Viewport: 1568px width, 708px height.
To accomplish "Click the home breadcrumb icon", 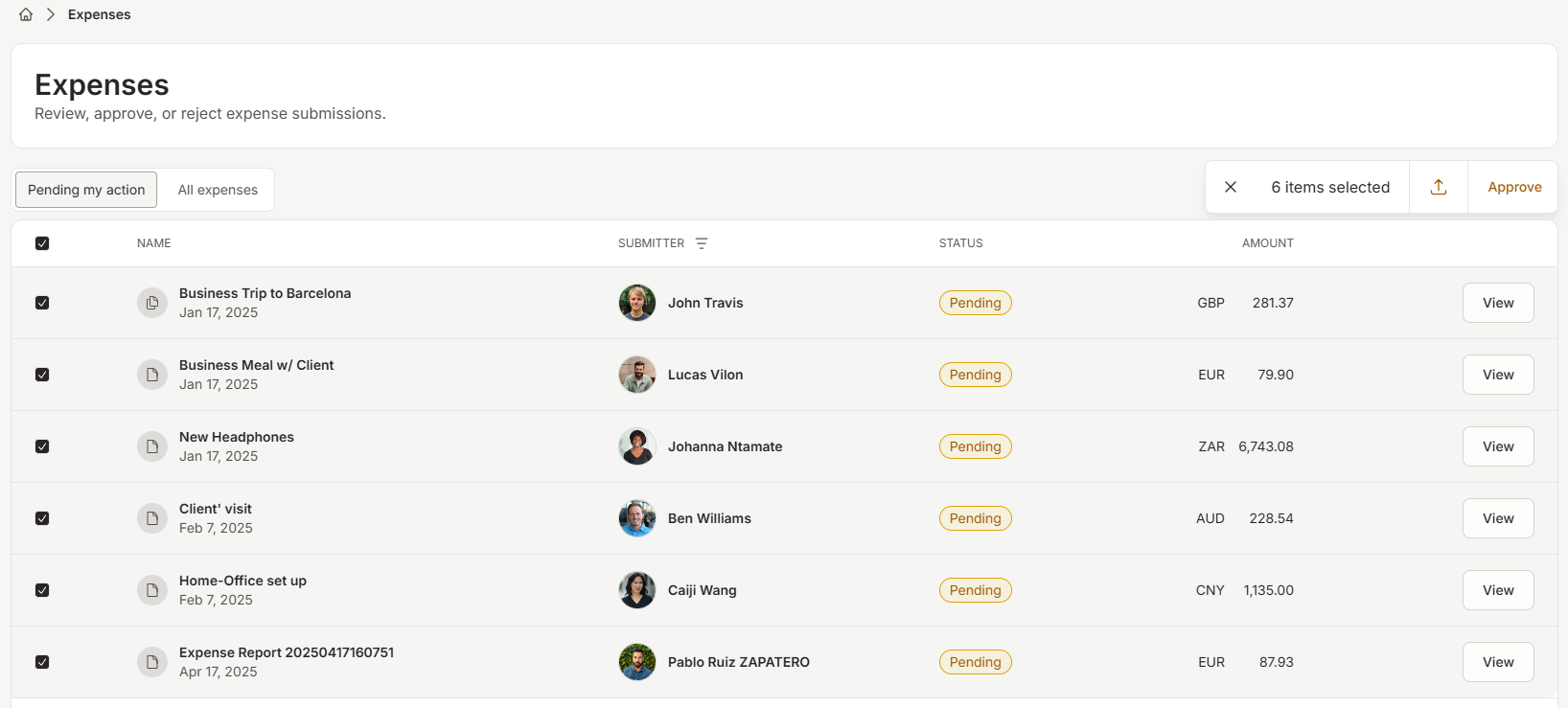I will [26, 14].
